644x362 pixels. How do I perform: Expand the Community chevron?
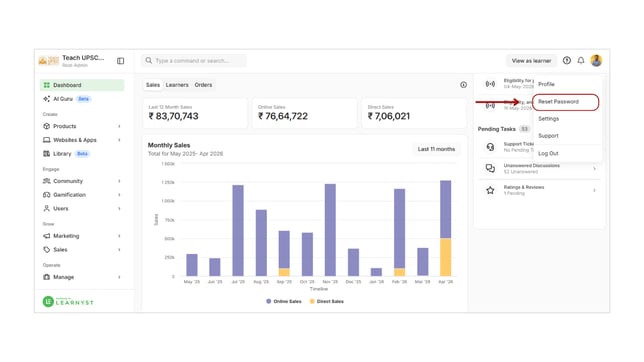(x=119, y=181)
